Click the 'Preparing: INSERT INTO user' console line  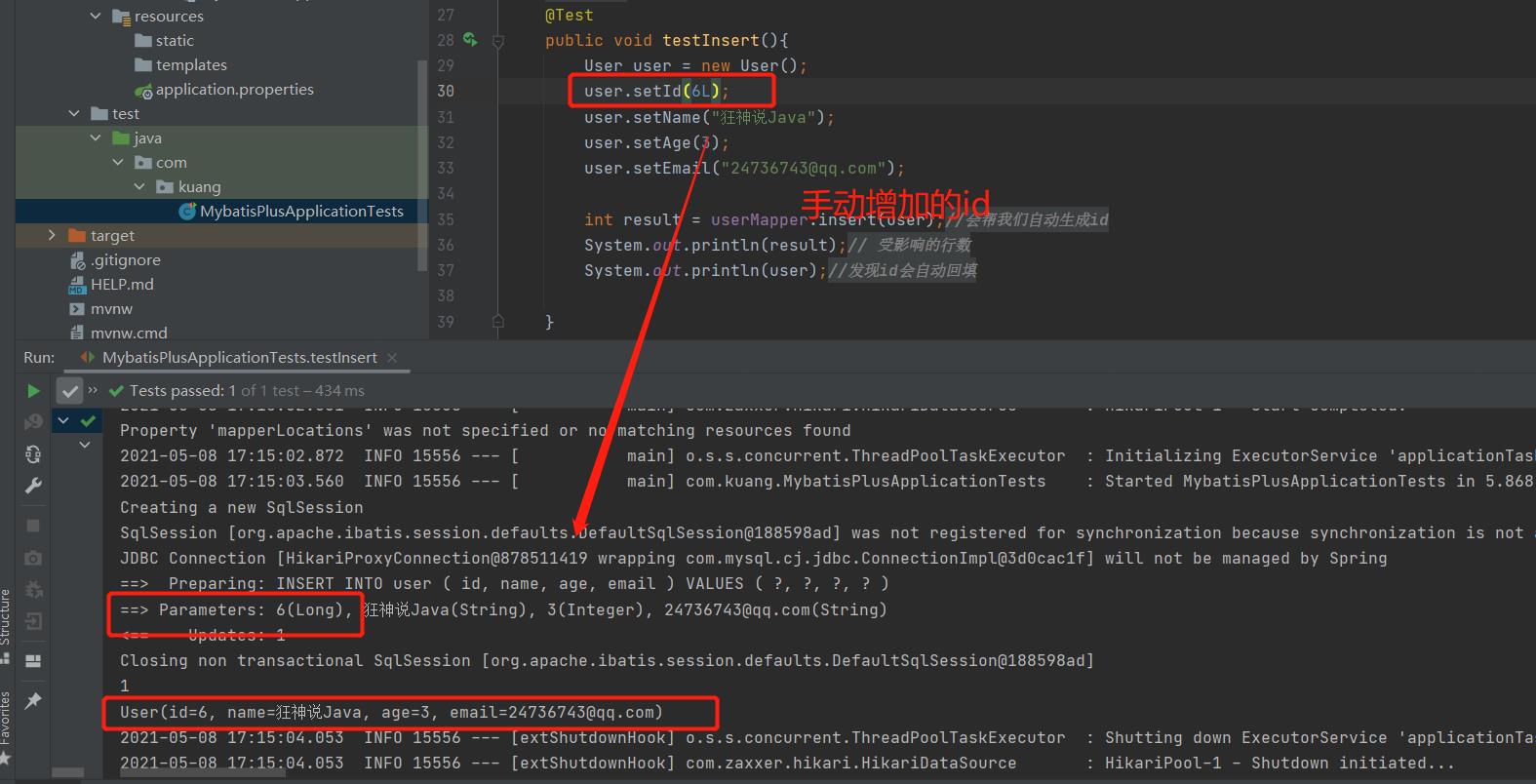(x=504, y=583)
